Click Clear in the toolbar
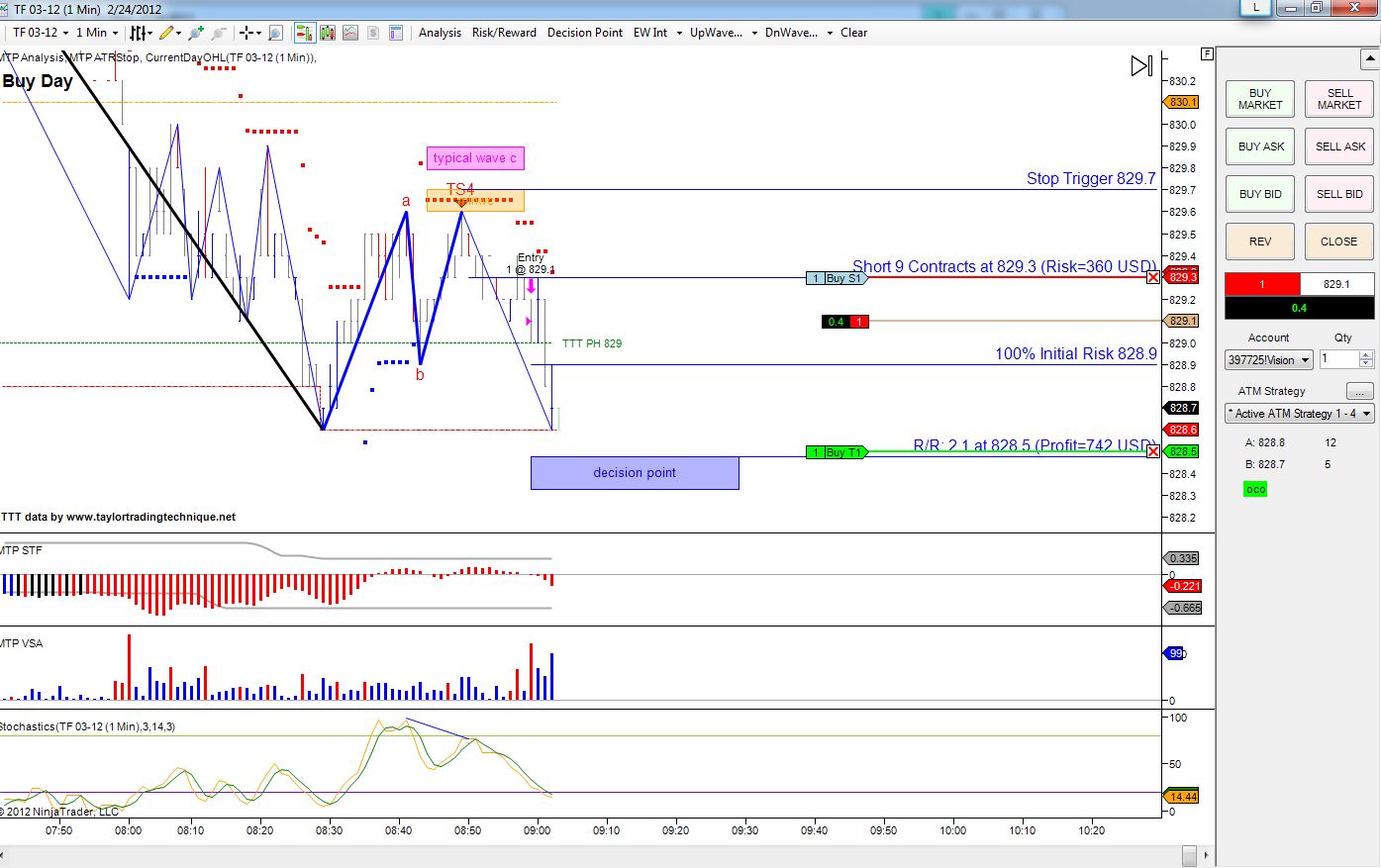 853,33
